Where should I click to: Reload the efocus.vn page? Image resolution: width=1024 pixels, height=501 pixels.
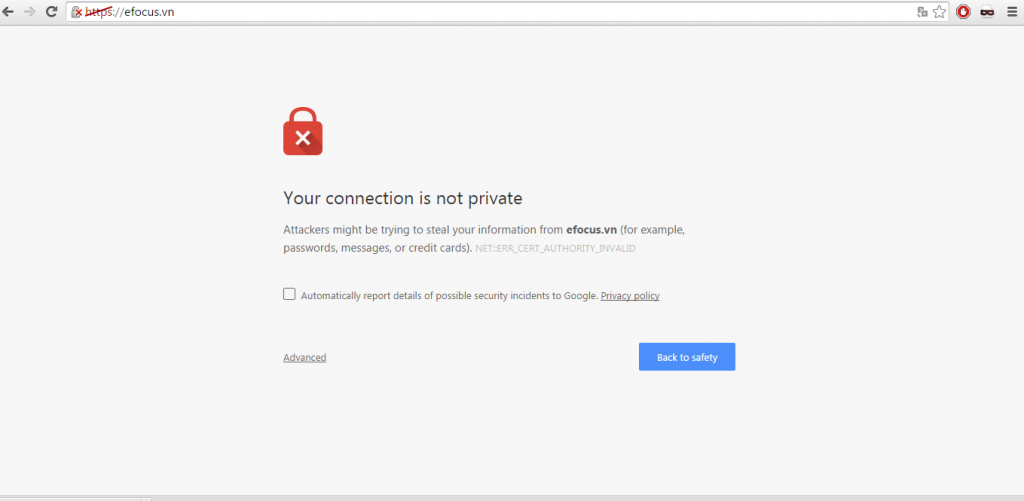click(x=52, y=12)
